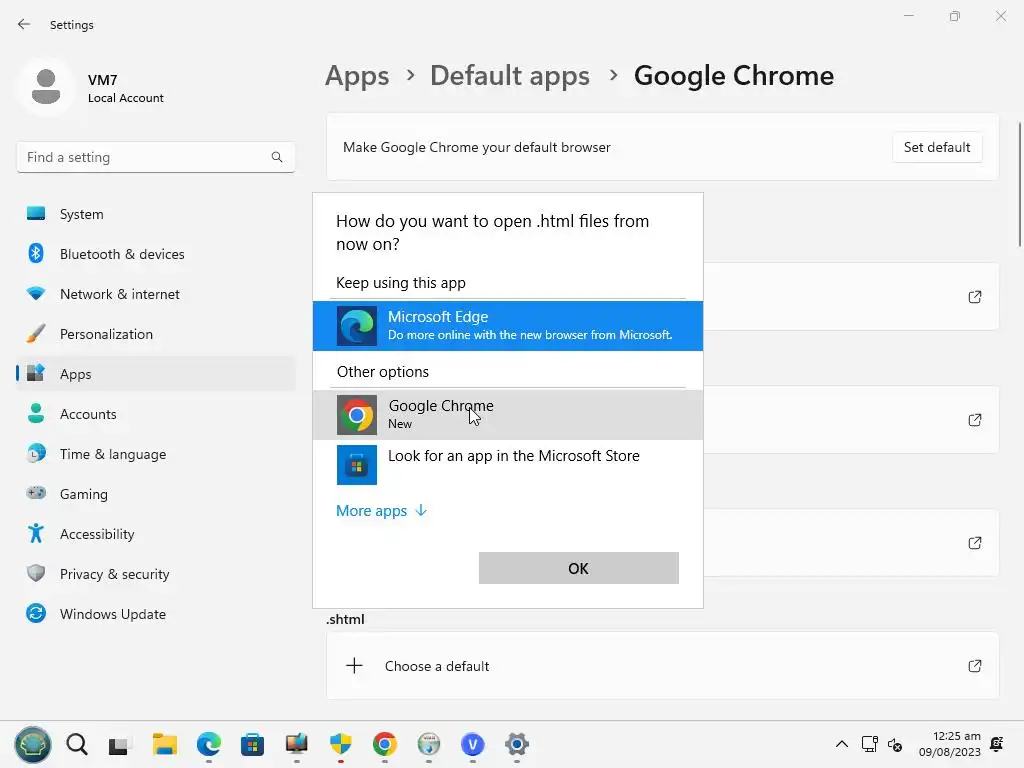1024x768 pixels.
Task: Click Set default for Google Chrome
Action: [936, 147]
